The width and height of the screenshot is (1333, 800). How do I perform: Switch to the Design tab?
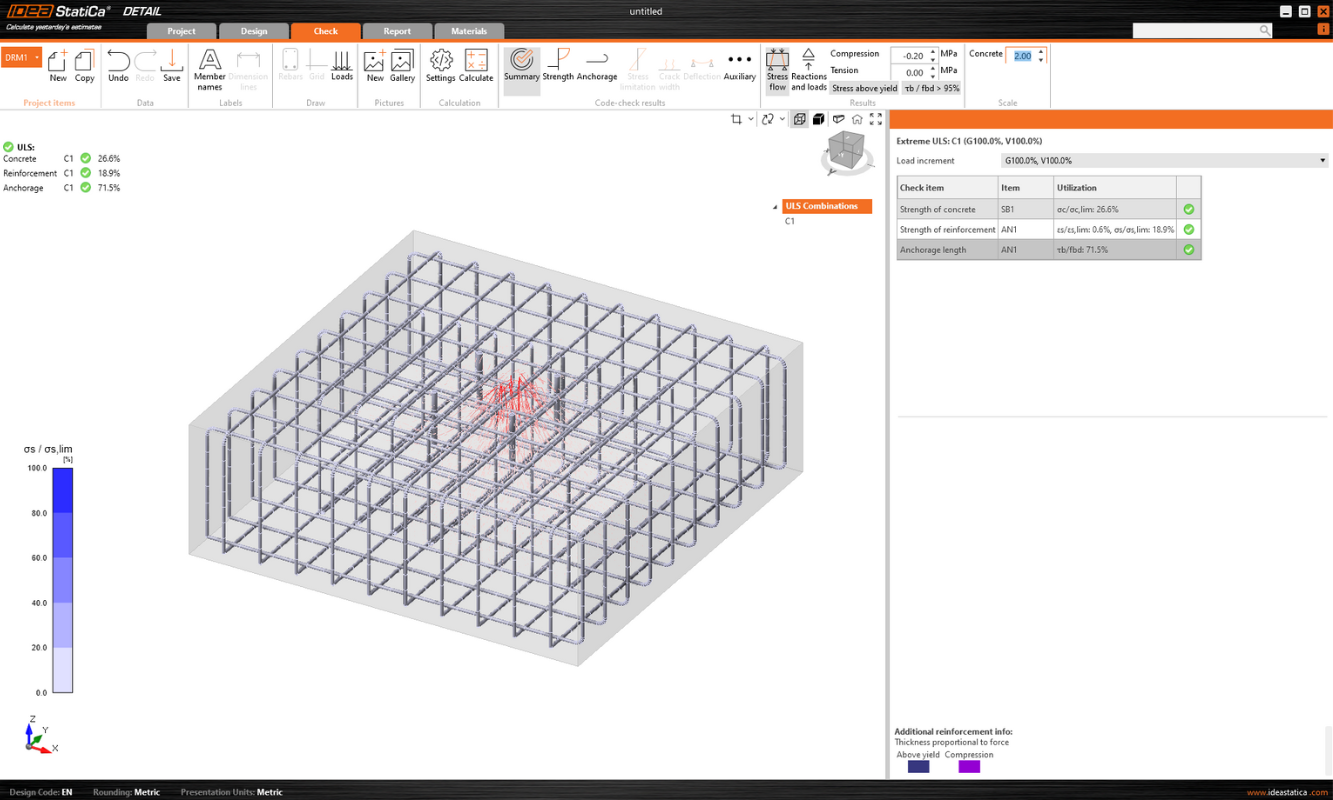pyautogui.click(x=254, y=31)
